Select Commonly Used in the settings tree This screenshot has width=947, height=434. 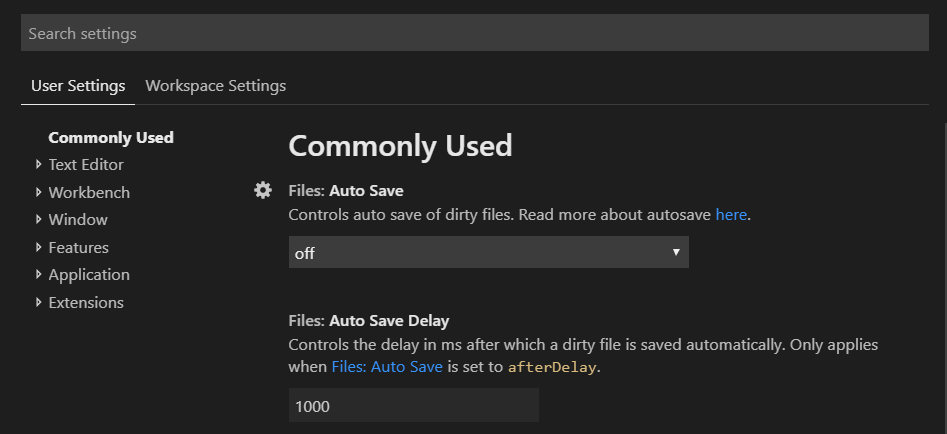pyautogui.click(x=111, y=138)
